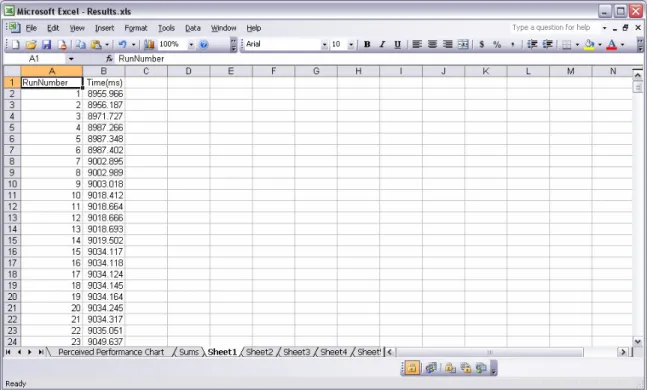Image resolution: width=658 pixels, height=390 pixels.
Task: Open a file with the folder icon
Action: tap(31, 44)
